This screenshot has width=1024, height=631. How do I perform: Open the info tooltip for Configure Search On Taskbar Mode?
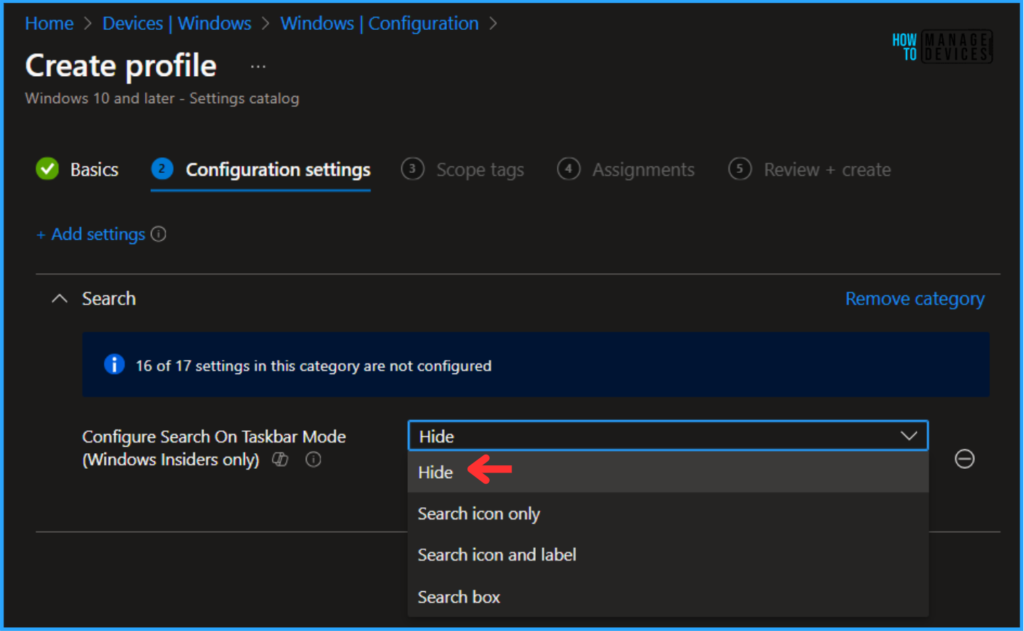click(313, 459)
